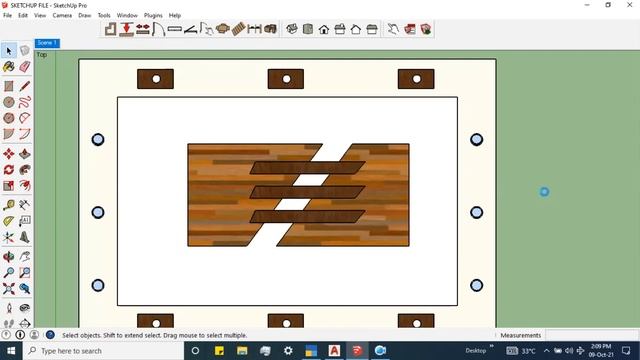Choose the Look Around eye tool

coord(24,308)
